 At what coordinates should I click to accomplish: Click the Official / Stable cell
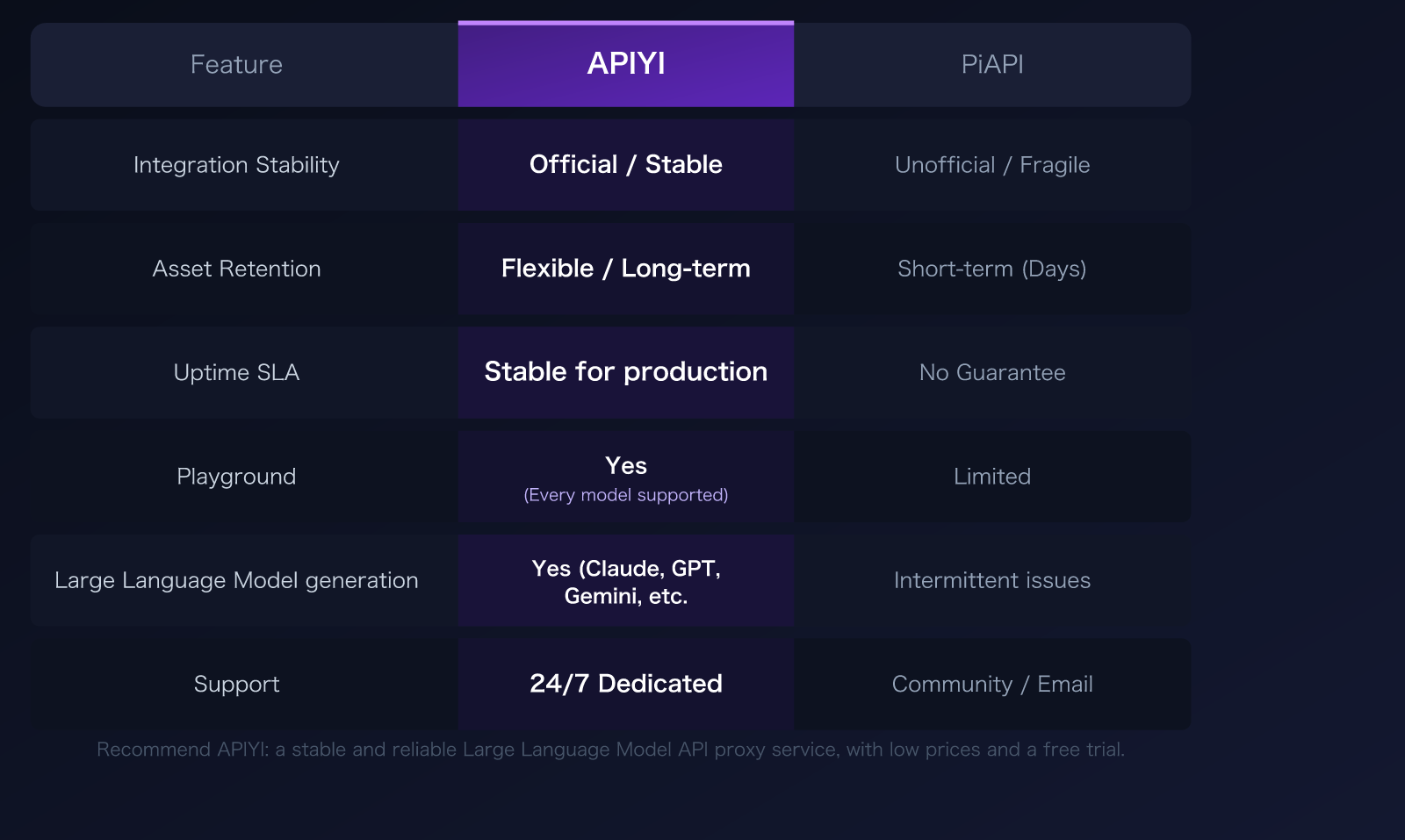tap(625, 164)
